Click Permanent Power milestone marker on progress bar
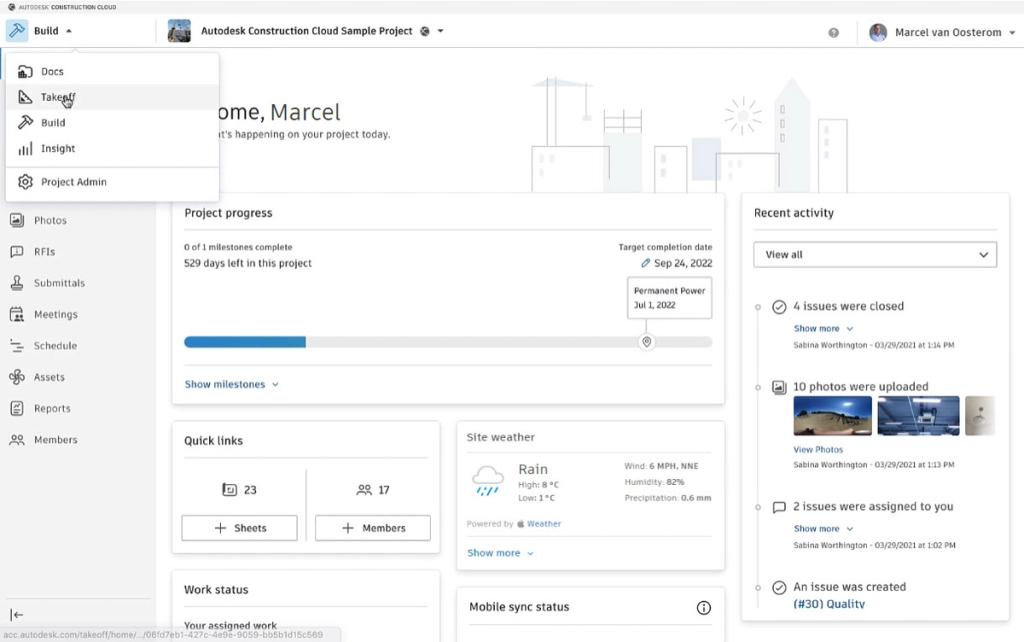The height and width of the screenshot is (642, 1024). (x=647, y=342)
